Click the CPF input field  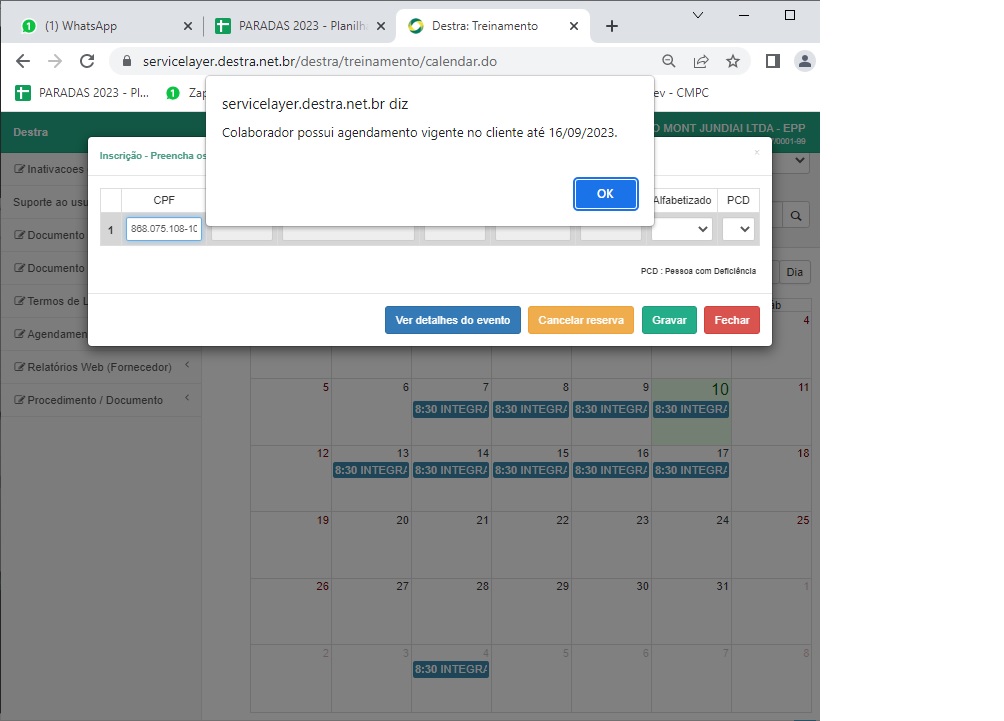click(x=163, y=229)
